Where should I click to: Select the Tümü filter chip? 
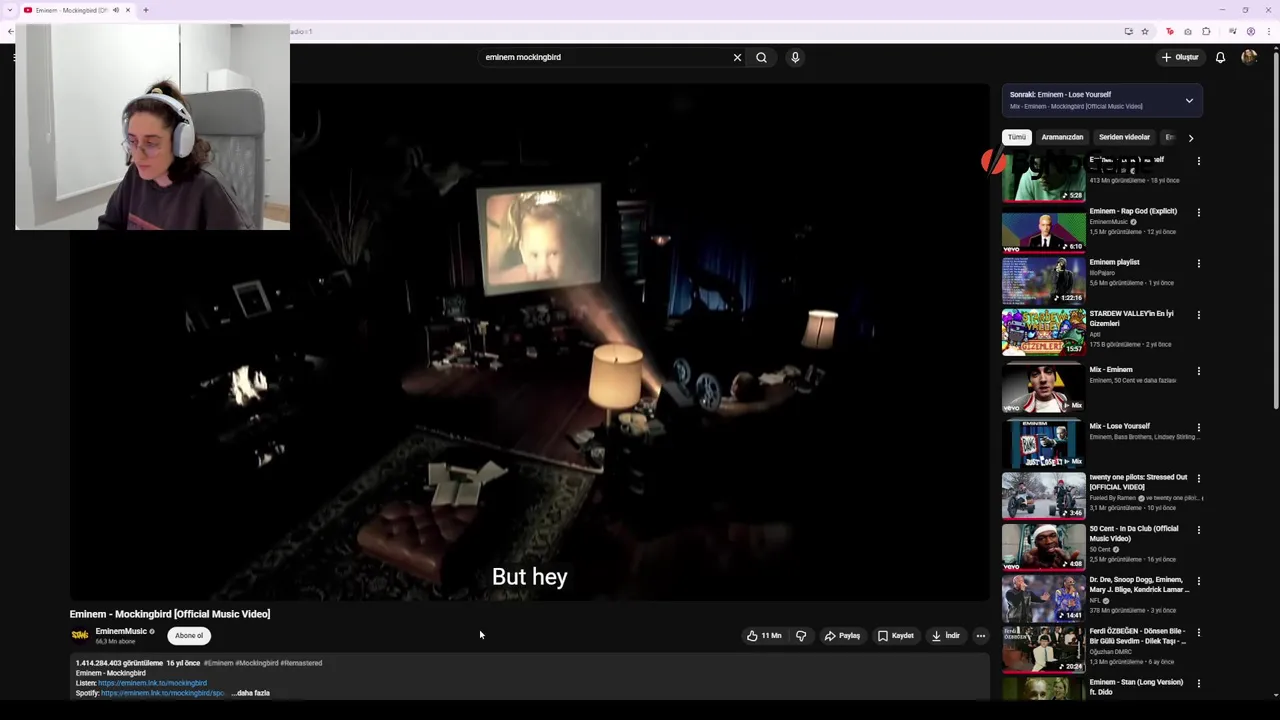pos(1017,137)
